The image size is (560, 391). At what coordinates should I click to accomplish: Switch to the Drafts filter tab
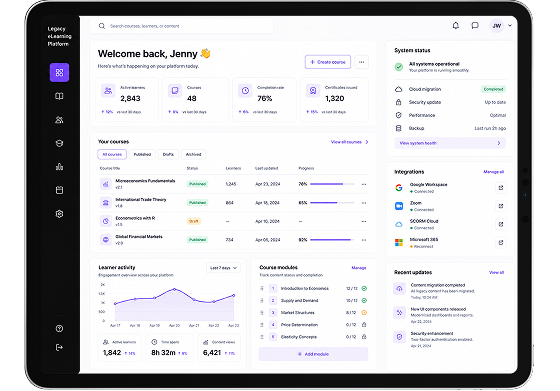click(x=168, y=154)
